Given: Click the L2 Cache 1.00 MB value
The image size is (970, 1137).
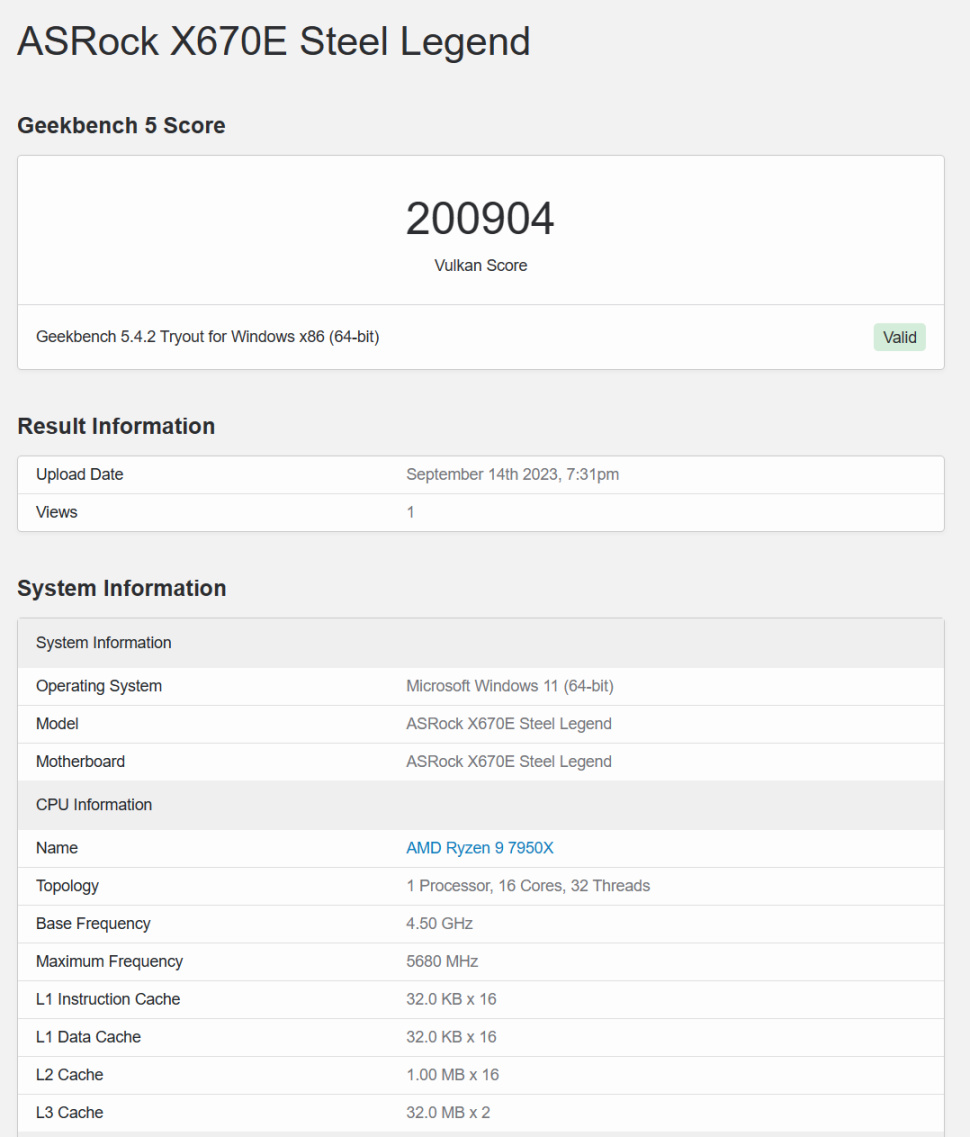Looking at the screenshot, I should coord(452,1074).
